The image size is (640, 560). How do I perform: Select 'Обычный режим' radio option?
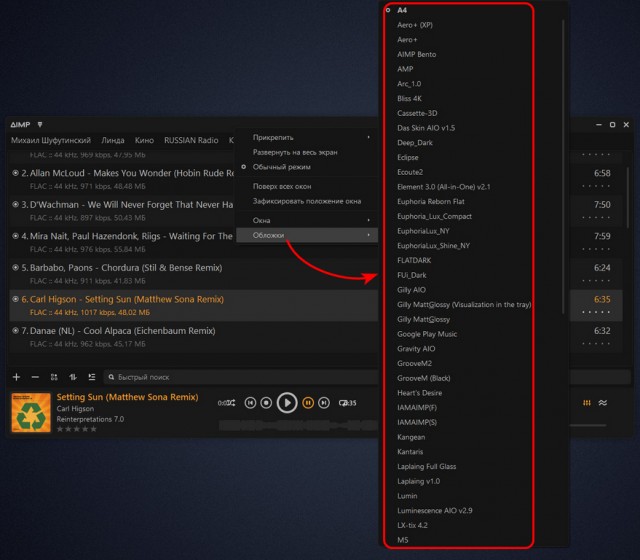click(x=281, y=166)
